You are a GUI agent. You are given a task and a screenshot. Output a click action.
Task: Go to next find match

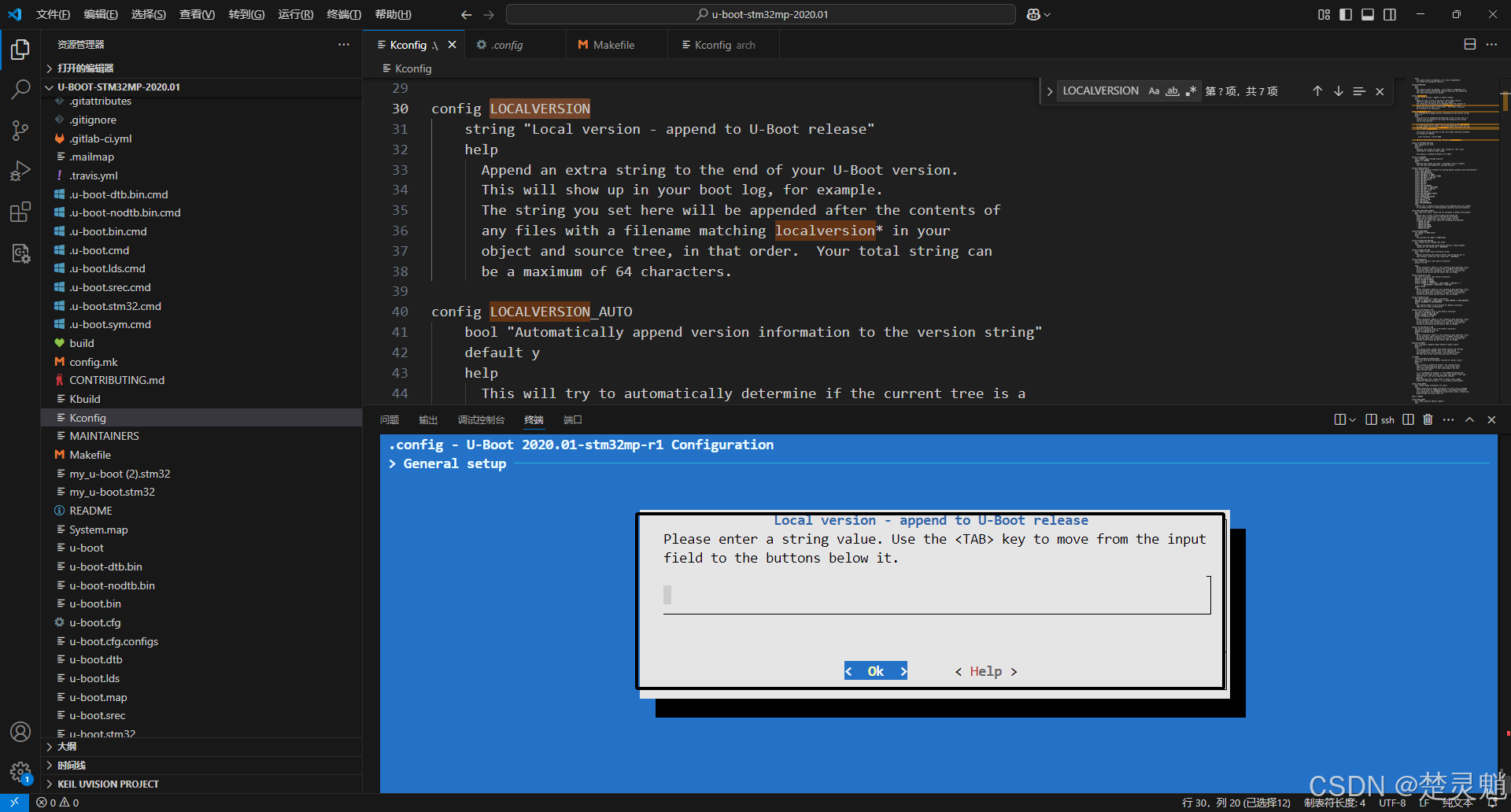coord(1339,91)
